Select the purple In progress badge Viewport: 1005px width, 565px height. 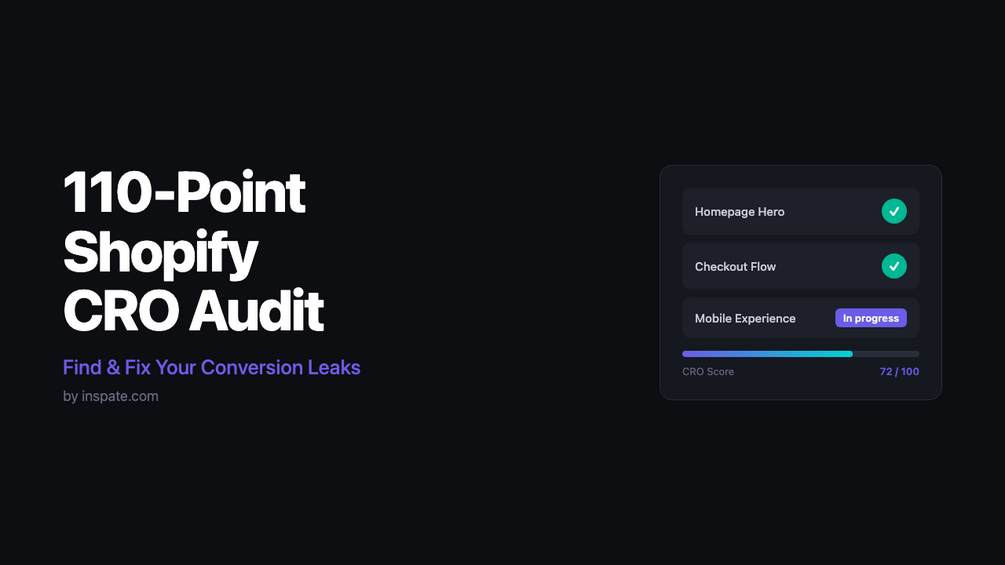tap(870, 318)
